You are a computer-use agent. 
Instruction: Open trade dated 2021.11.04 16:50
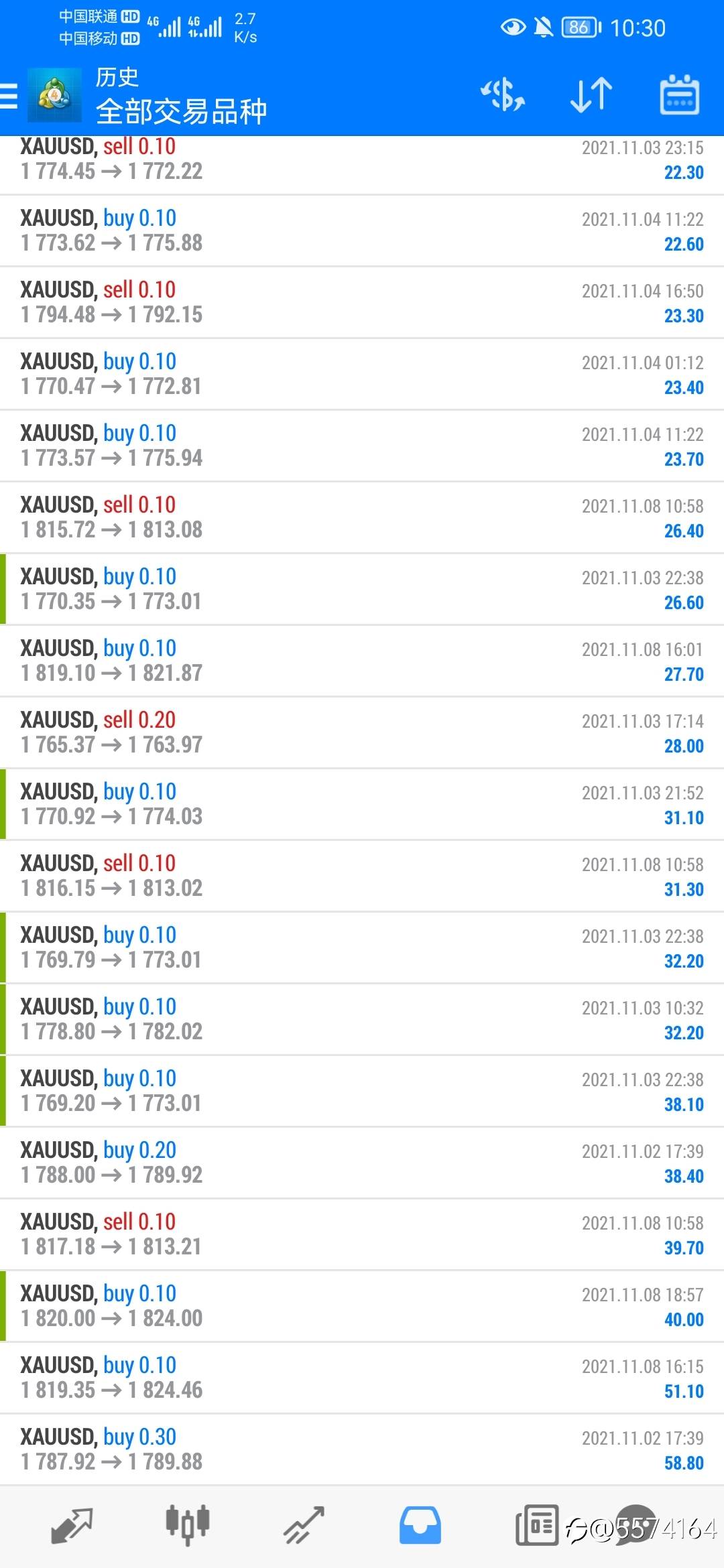pyautogui.click(x=362, y=302)
